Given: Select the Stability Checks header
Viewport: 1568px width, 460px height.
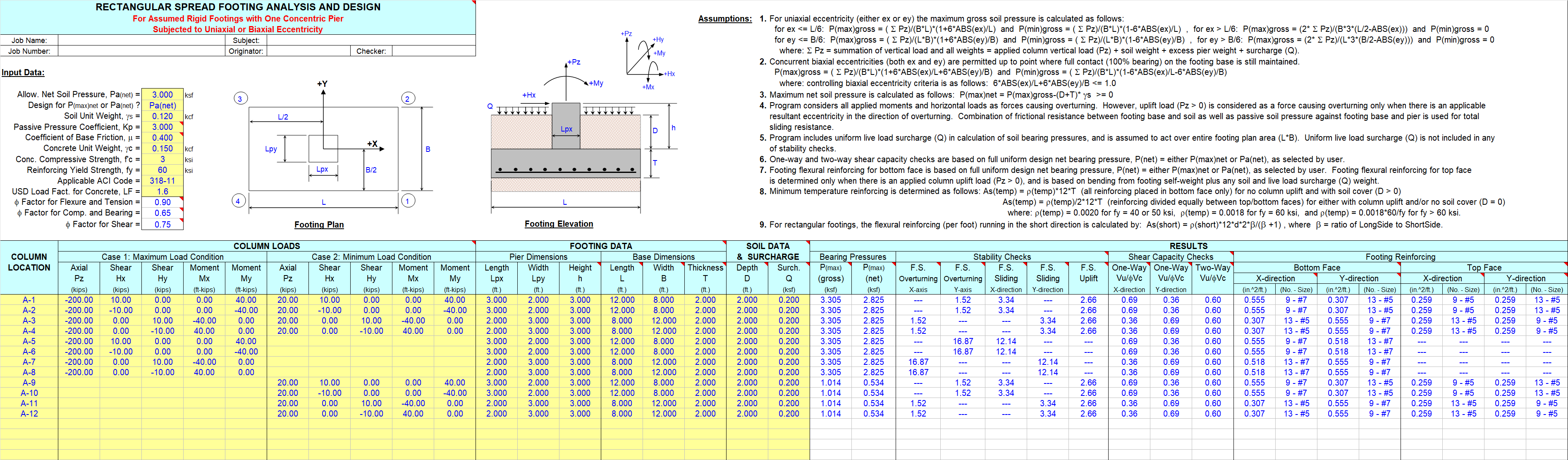Looking at the screenshot, I should [x=1002, y=257].
